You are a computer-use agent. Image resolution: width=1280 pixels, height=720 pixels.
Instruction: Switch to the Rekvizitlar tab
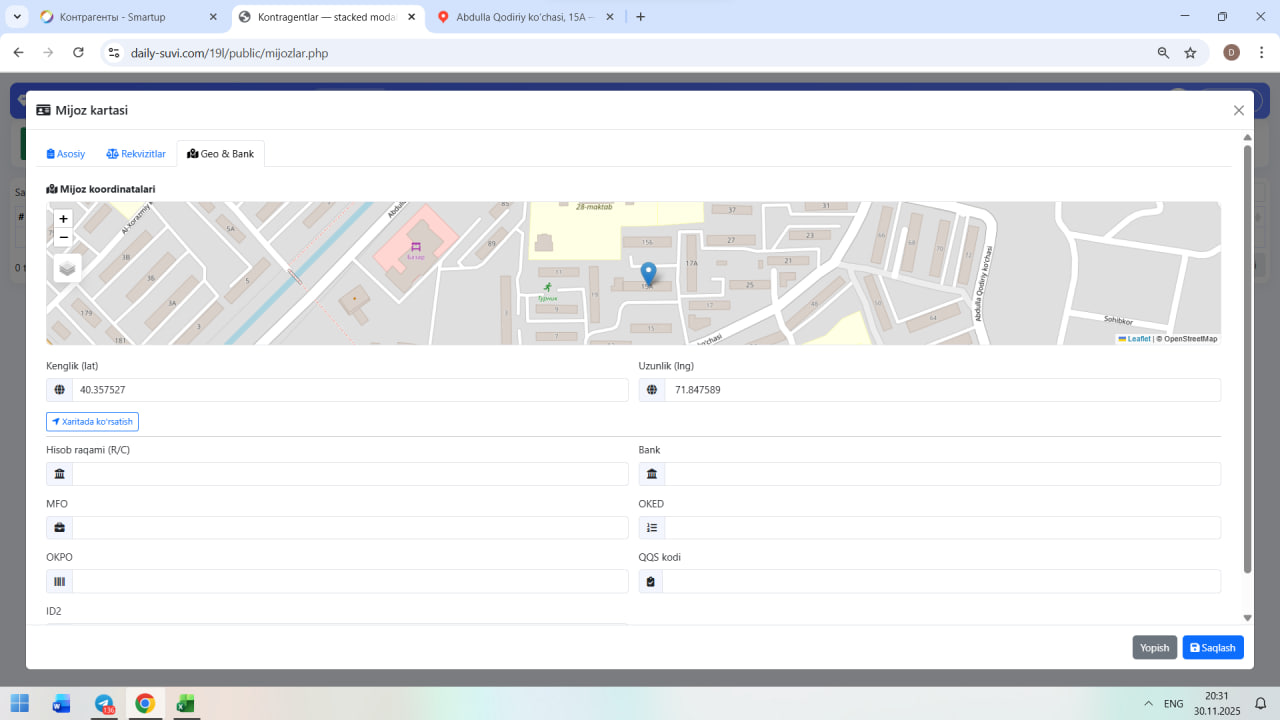pyautogui.click(x=136, y=154)
